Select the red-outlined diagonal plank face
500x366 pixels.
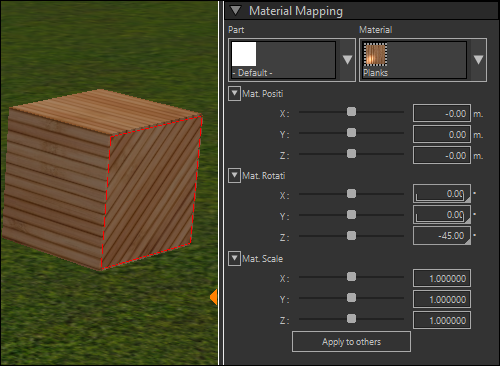coord(152,192)
